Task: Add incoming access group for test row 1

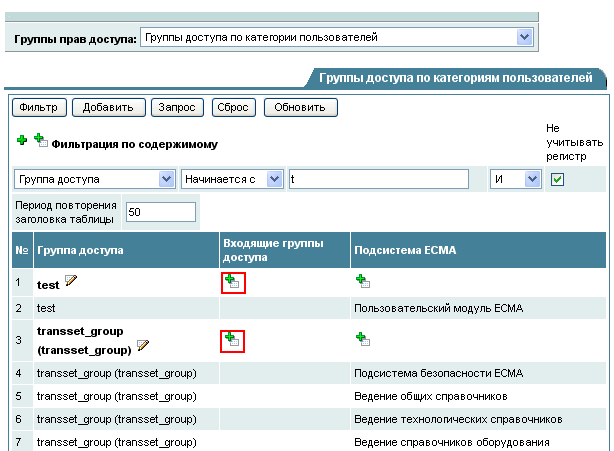Action: [232, 281]
